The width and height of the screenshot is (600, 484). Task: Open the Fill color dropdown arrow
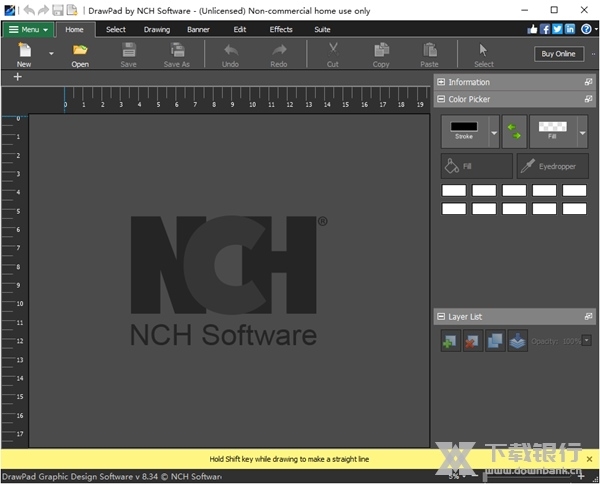coord(584,132)
